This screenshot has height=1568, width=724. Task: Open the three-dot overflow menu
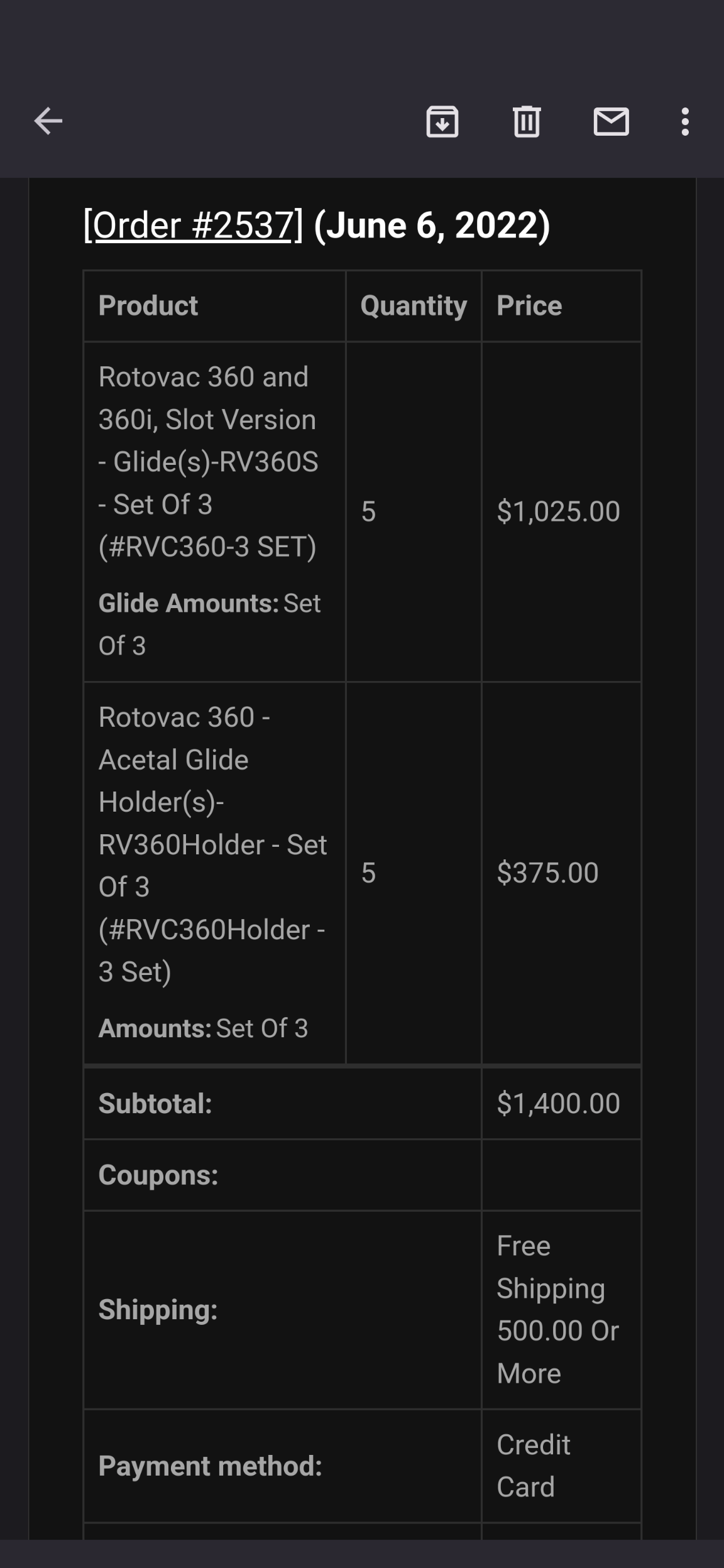(x=685, y=121)
